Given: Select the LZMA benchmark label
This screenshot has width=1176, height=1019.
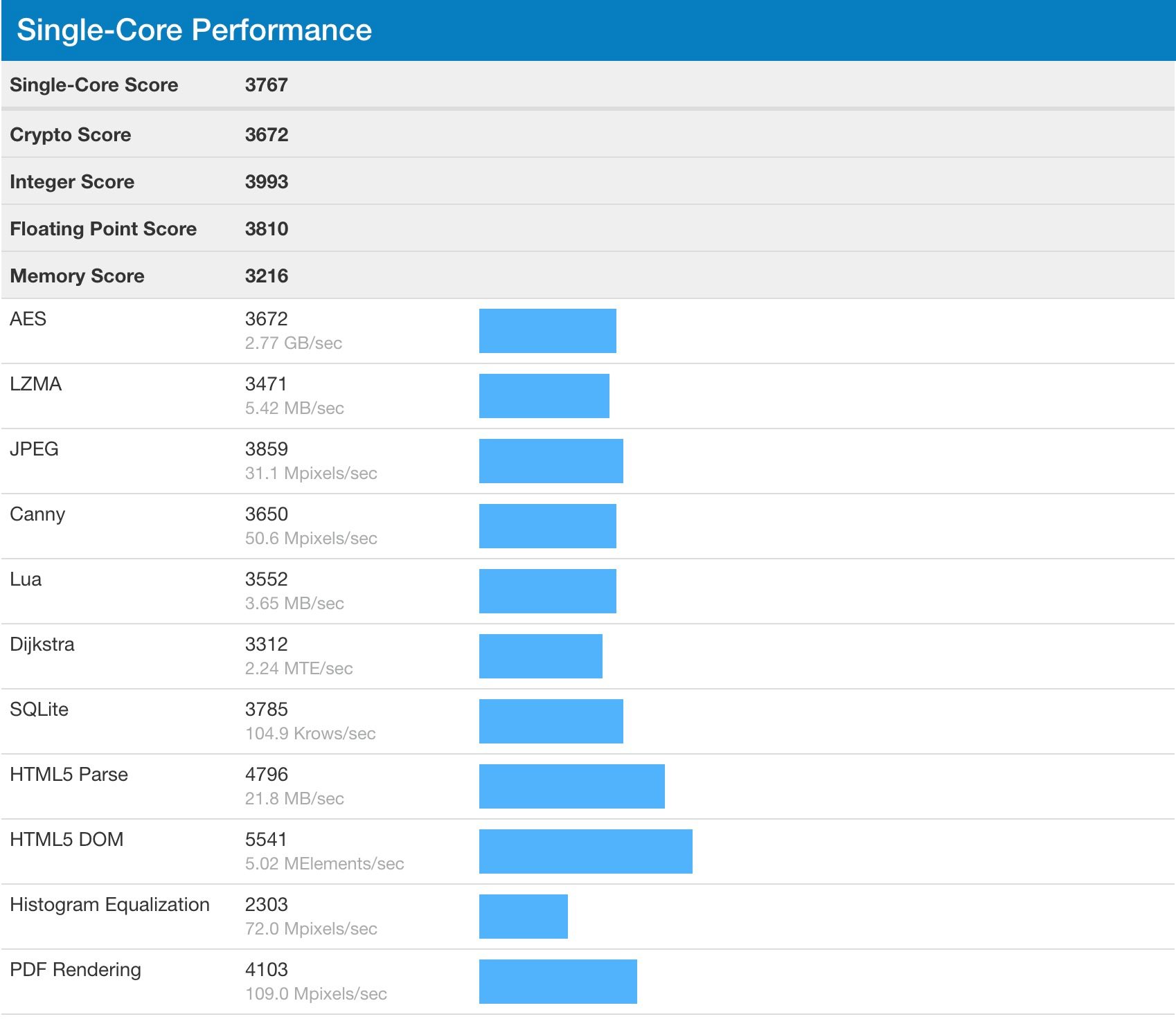Looking at the screenshot, I should pyautogui.click(x=35, y=384).
